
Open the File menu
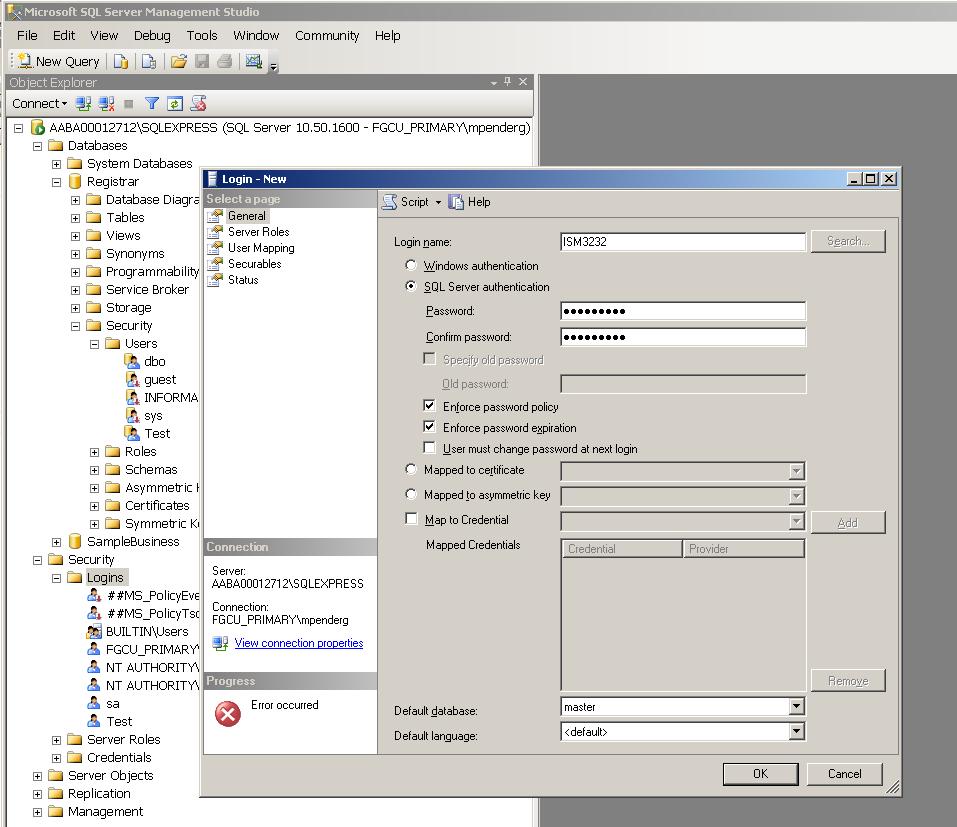tap(27, 35)
